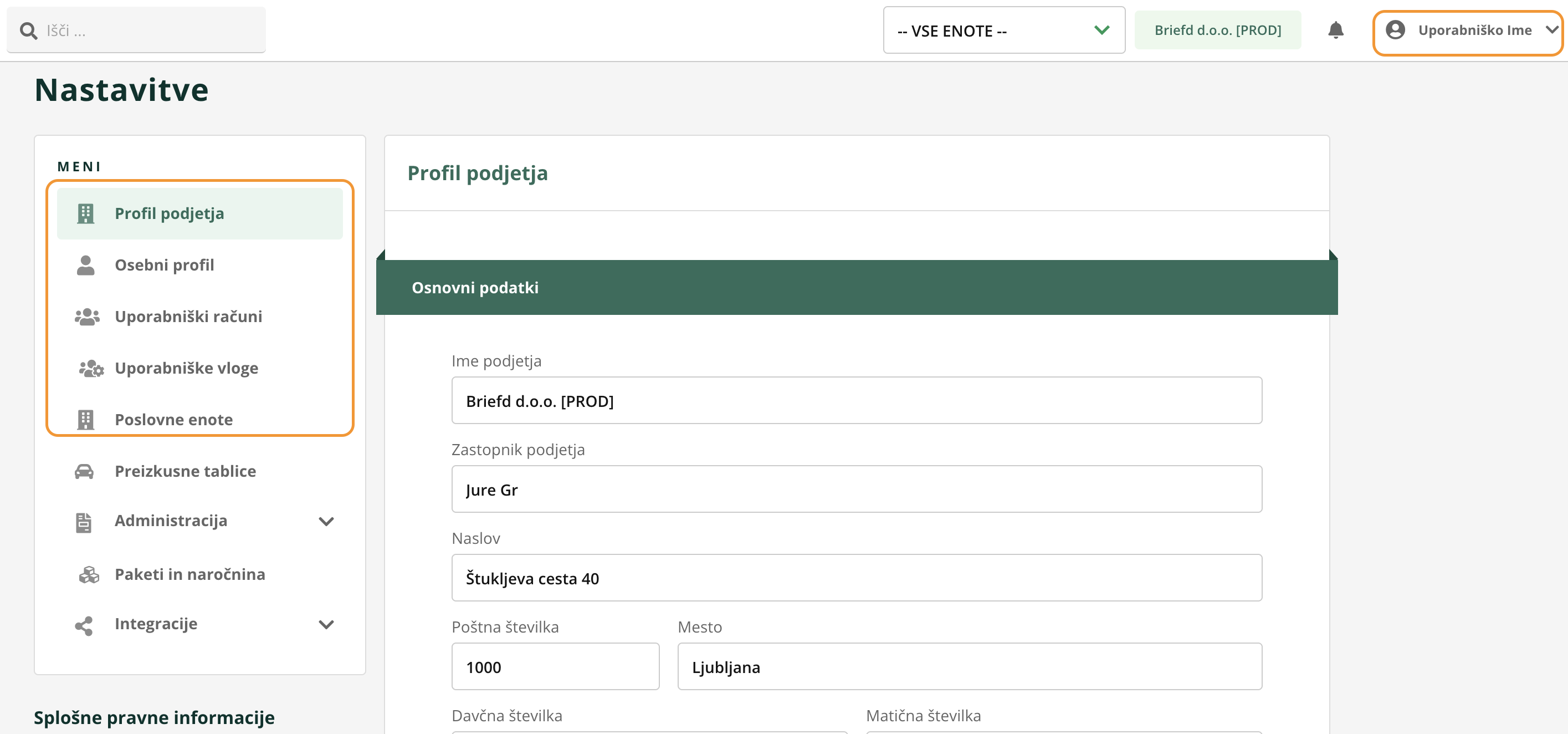Open the notifications bell
This screenshot has width=1568, height=734.
tap(1335, 30)
